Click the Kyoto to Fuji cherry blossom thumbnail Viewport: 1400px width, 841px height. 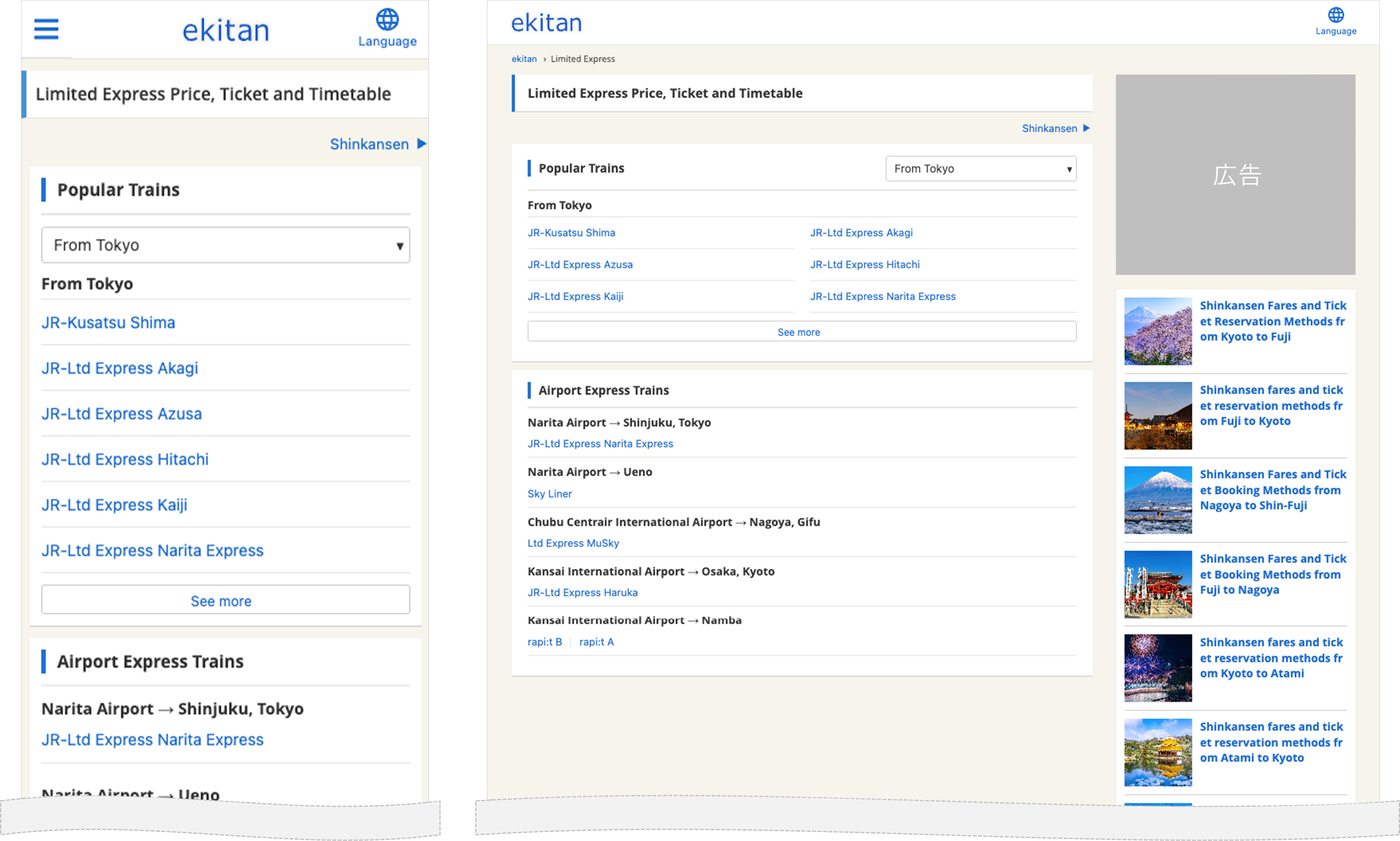click(x=1158, y=331)
